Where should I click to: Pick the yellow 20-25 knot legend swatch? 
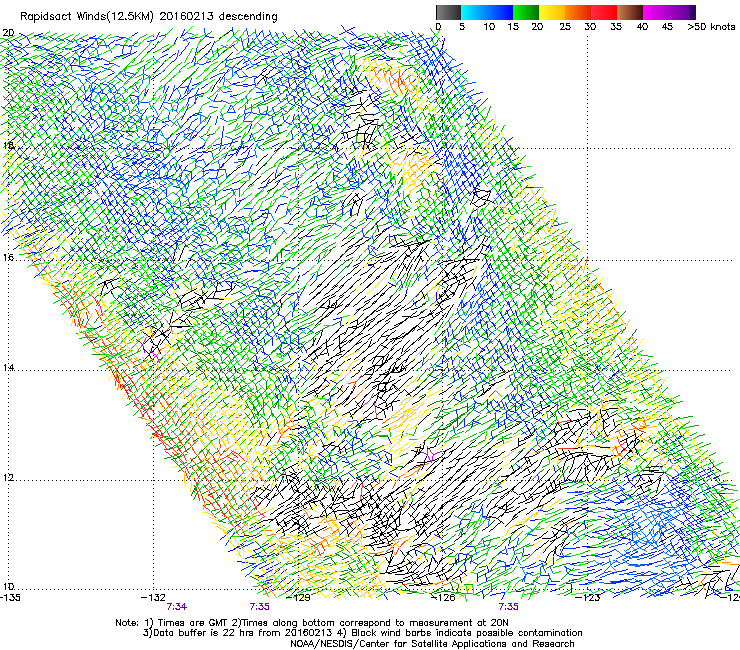(552, 12)
